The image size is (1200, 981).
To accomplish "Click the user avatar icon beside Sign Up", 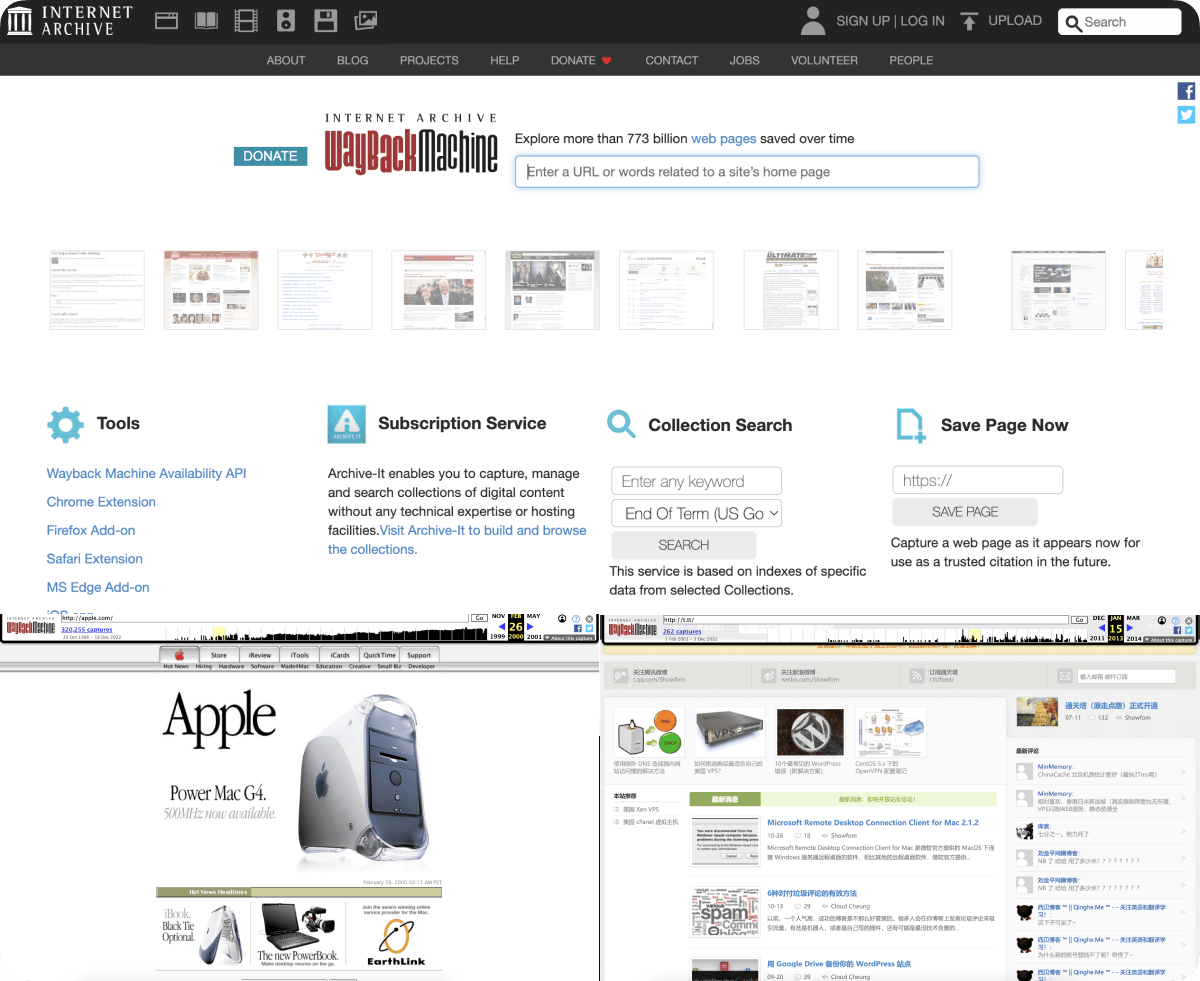I will click(x=813, y=21).
